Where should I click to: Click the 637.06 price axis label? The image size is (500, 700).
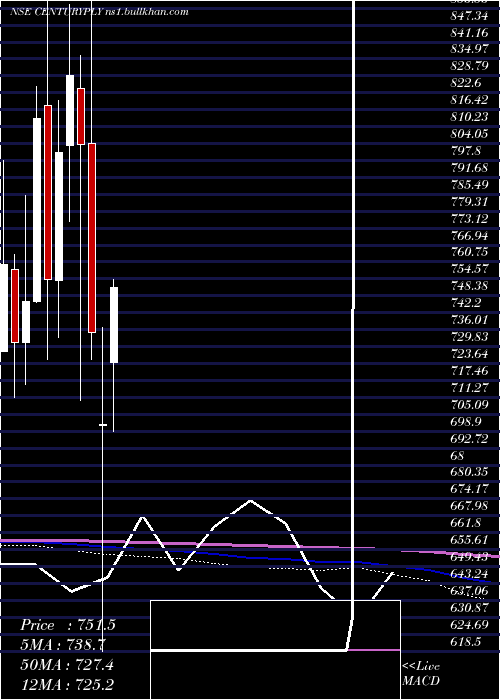point(469,591)
